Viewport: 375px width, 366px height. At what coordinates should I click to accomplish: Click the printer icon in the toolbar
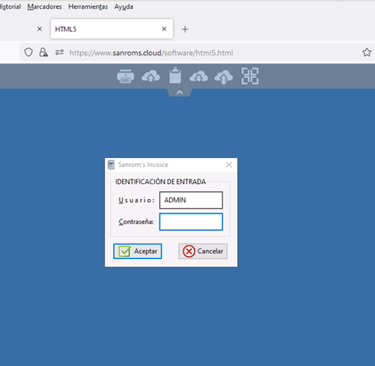[x=126, y=76]
